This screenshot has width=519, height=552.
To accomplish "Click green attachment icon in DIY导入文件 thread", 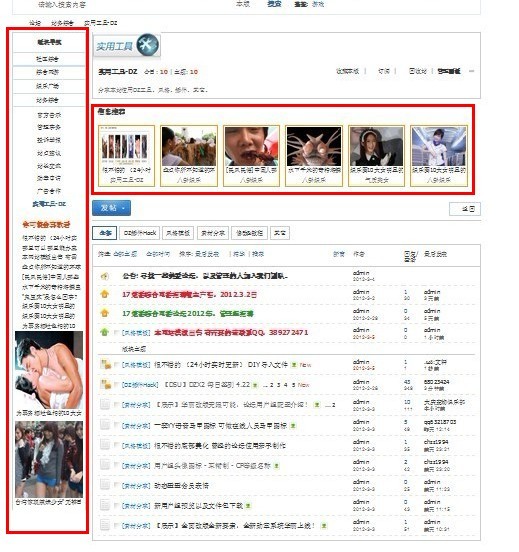I will coord(294,365).
